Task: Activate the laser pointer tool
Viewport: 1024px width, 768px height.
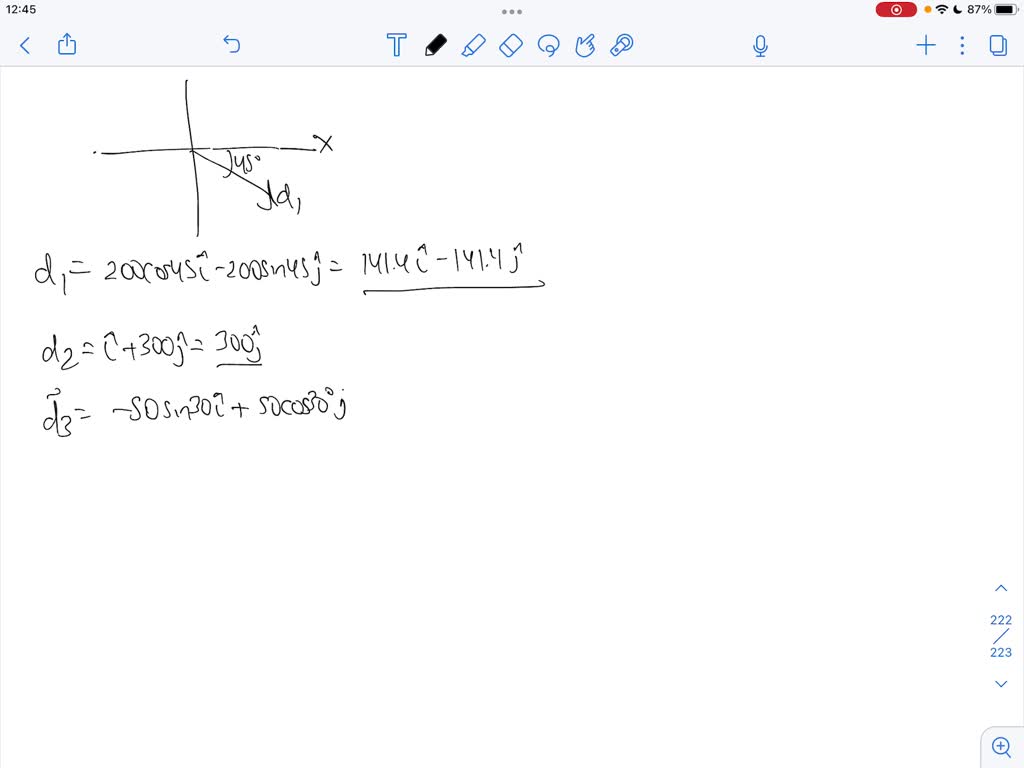Action: coord(621,45)
